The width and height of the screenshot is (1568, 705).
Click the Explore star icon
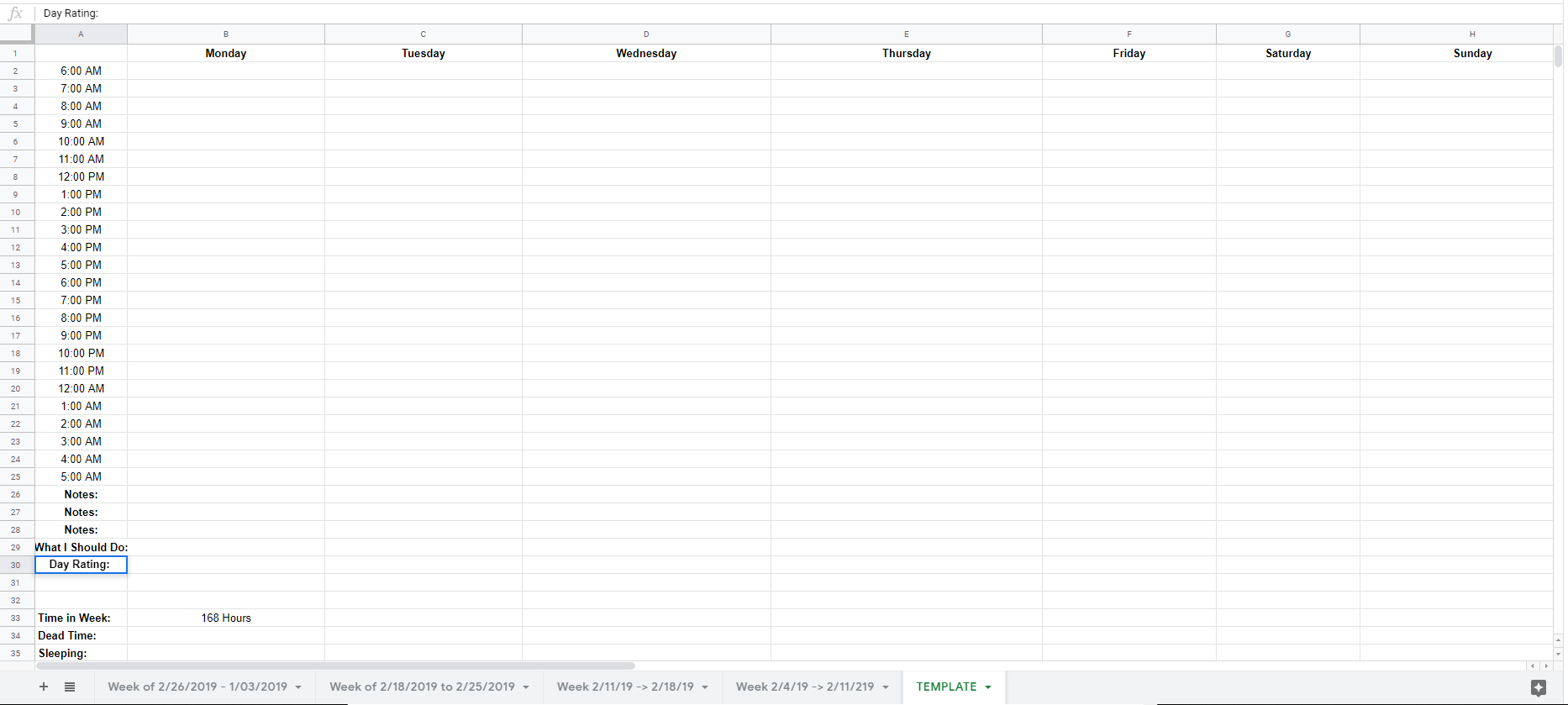pyautogui.click(x=1539, y=688)
